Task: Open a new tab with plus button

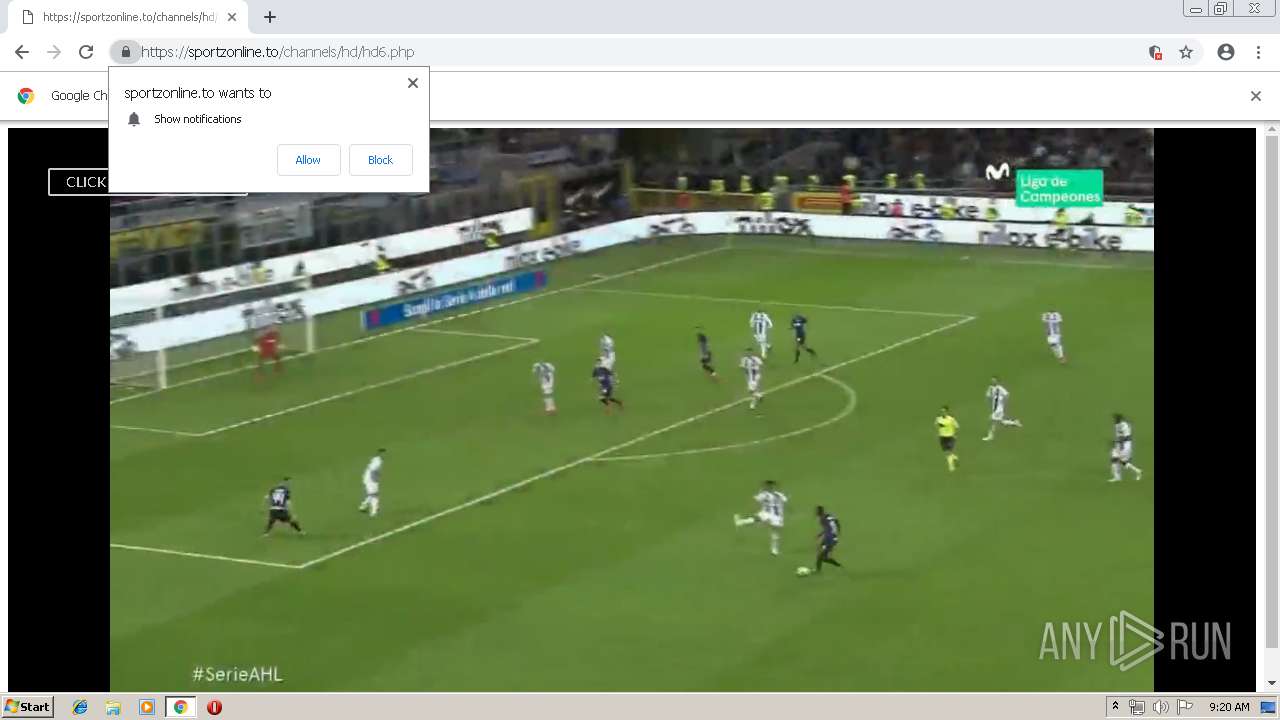Action: [x=269, y=17]
